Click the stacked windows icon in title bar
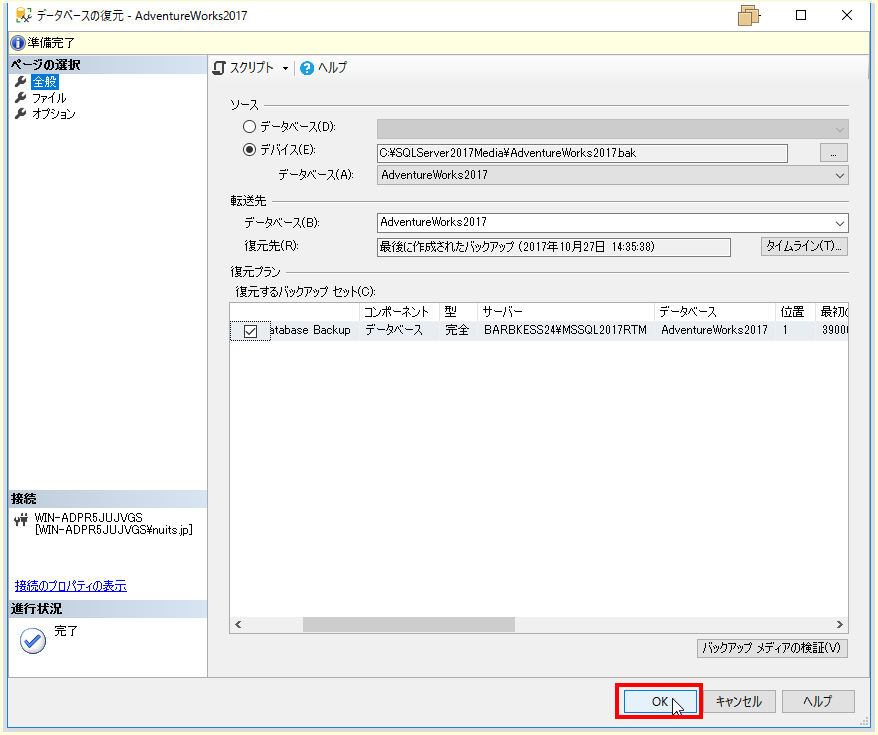The image size is (878, 735). 749,16
